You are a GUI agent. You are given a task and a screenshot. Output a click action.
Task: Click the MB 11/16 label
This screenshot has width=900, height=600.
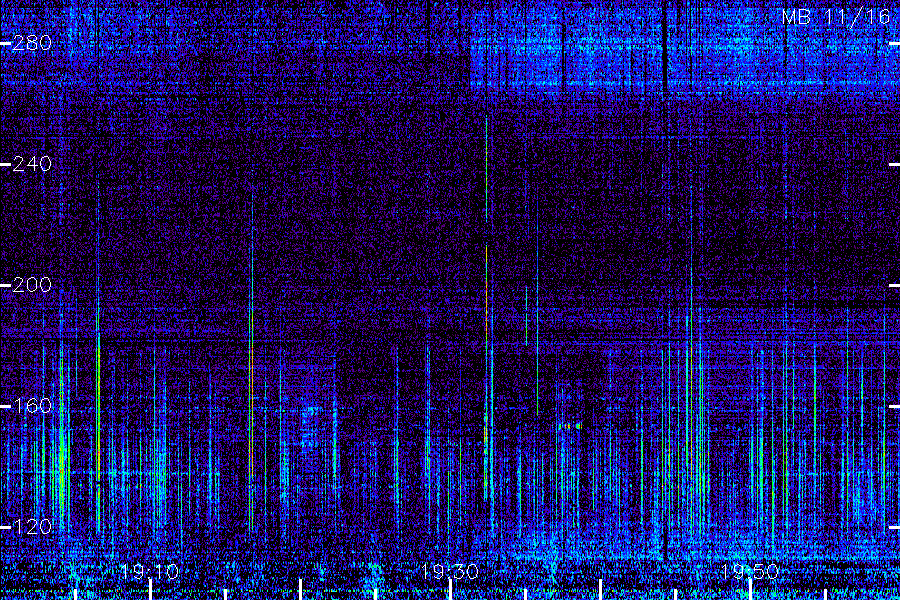pyautogui.click(x=836, y=17)
